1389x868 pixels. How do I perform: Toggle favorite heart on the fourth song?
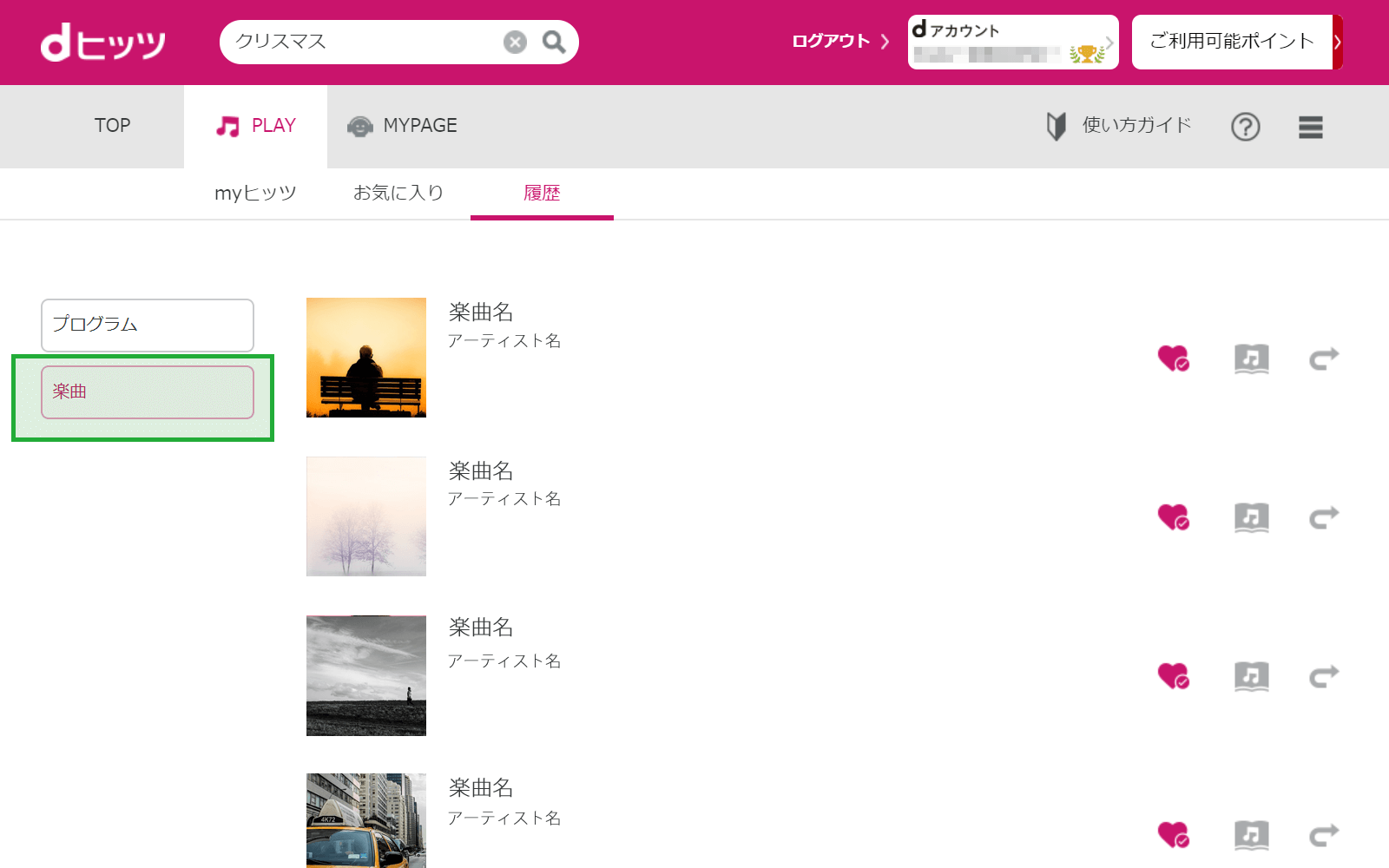coord(1173,834)
